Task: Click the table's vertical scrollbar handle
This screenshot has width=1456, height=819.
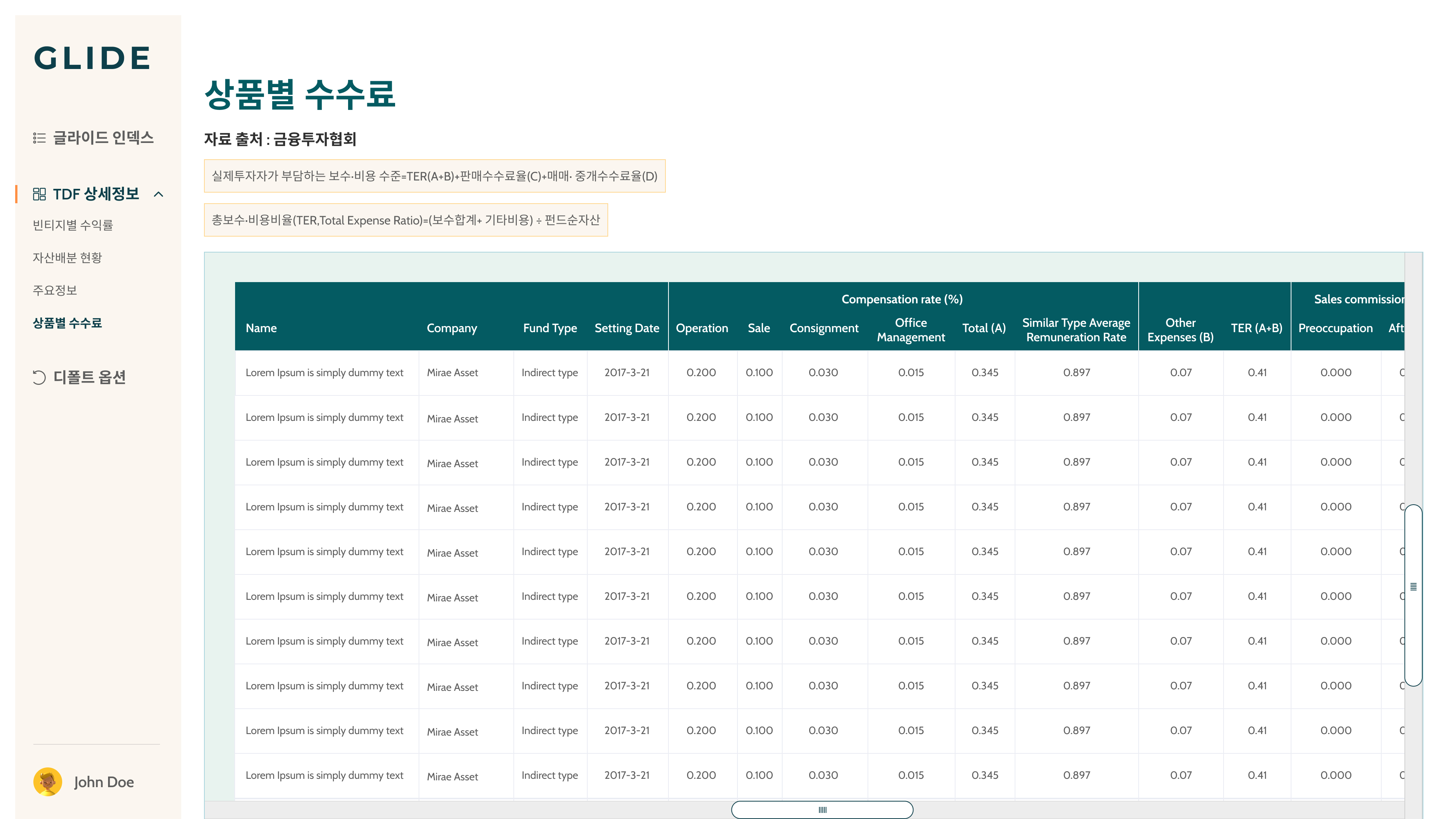Action: [1413, 595]
